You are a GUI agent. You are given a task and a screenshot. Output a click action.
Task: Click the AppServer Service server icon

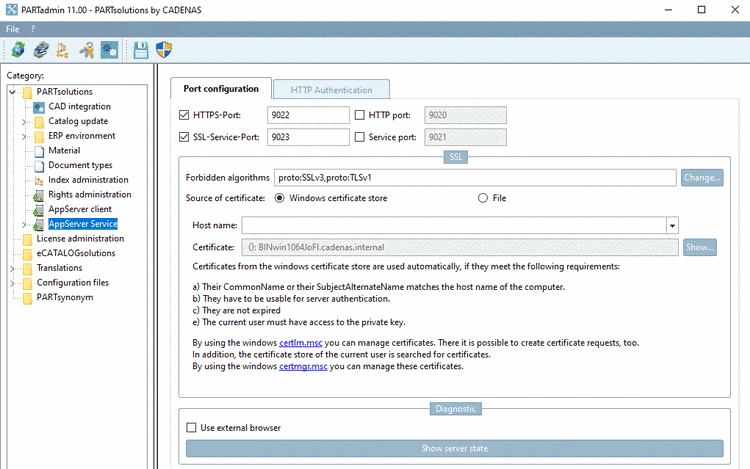pyautogui.click(x=39, y=224)
